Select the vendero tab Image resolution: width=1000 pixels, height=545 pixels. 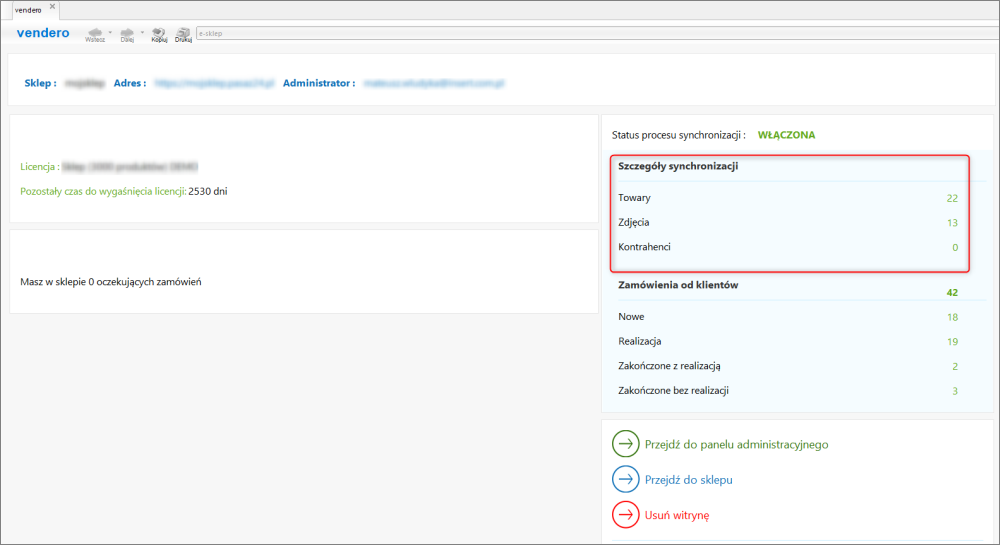(x=27, y=9)
